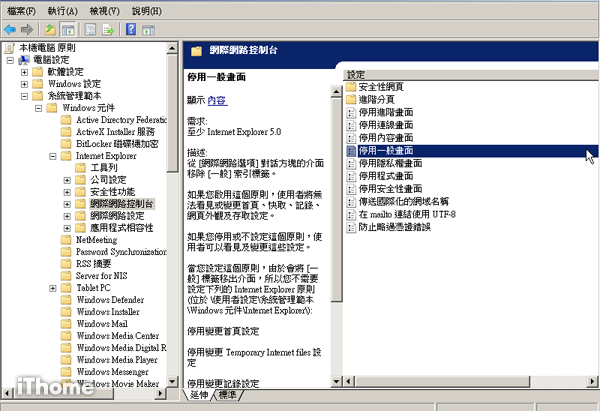
Task: Click the Up One Level folder icon
Action: pyautogui.click(x=49, y=29)
